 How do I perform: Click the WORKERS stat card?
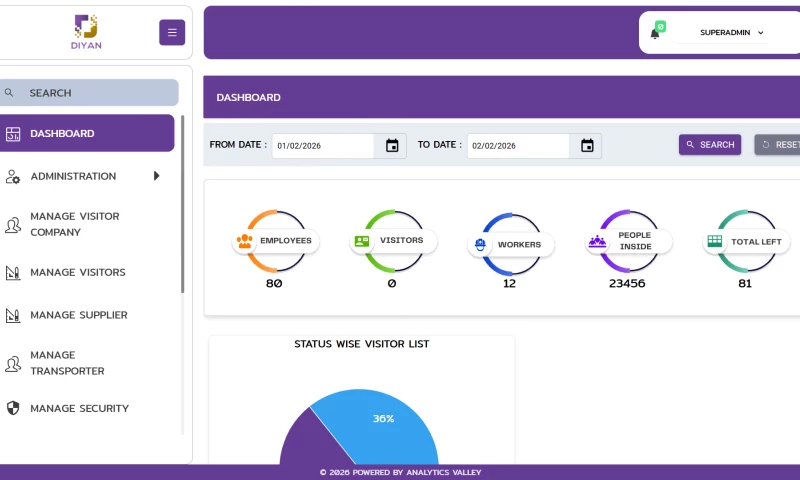pyautogui.click(x=511, y=244)
